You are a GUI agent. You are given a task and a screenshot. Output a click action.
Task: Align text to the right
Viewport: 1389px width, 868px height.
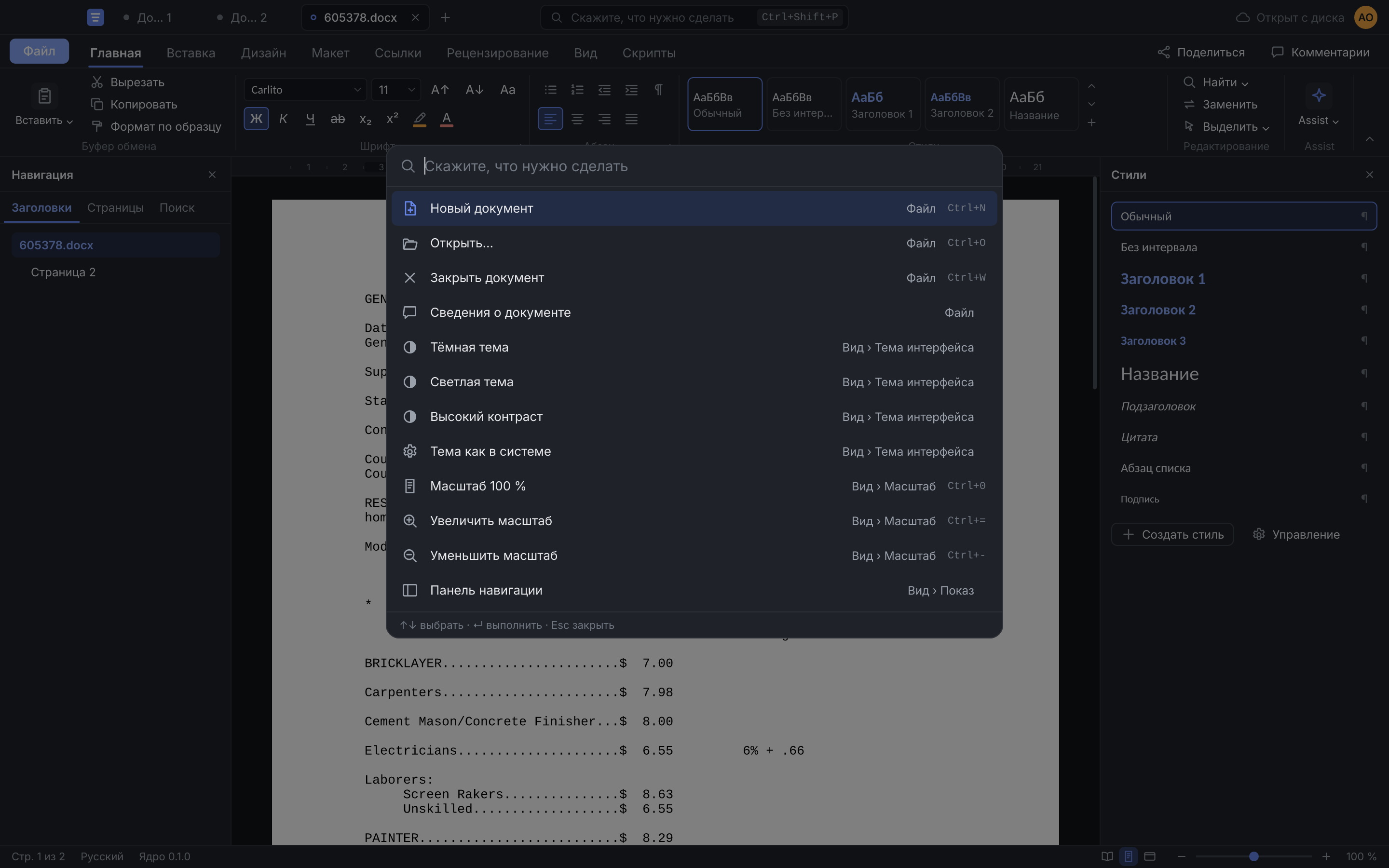[x=604, y=119]
